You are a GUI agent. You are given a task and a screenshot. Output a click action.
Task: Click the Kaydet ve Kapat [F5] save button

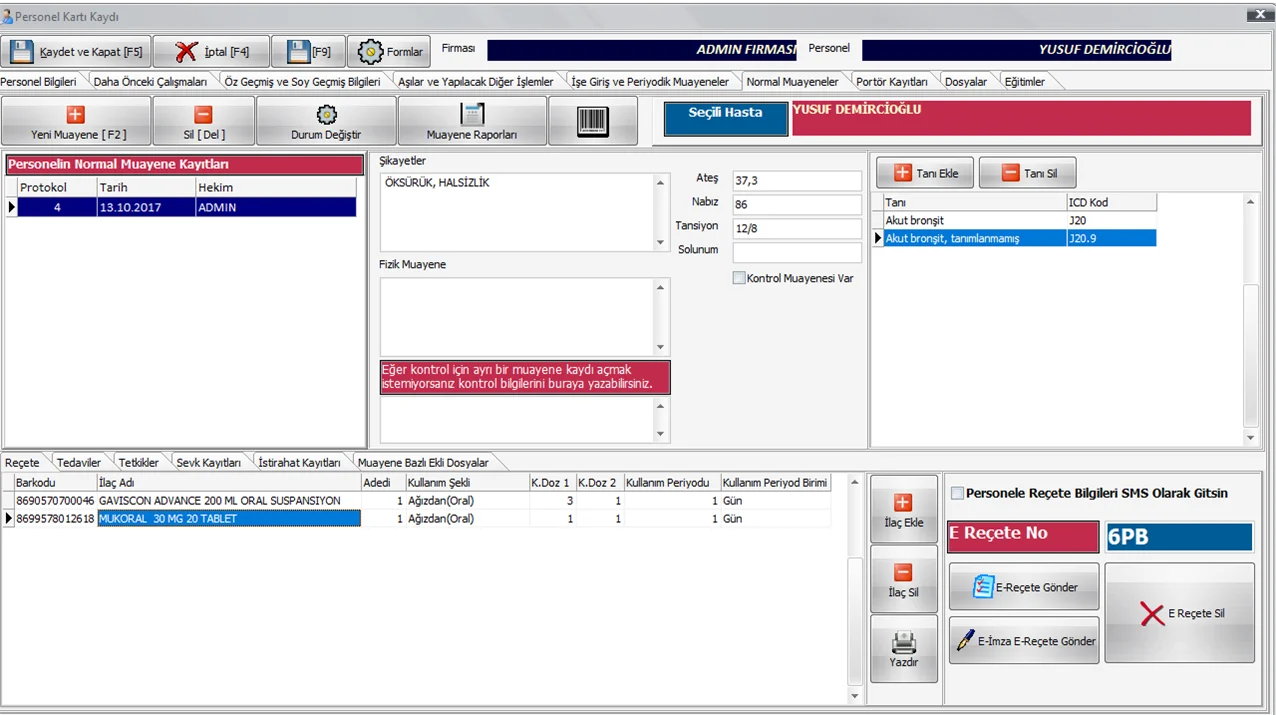click(76, 51)
